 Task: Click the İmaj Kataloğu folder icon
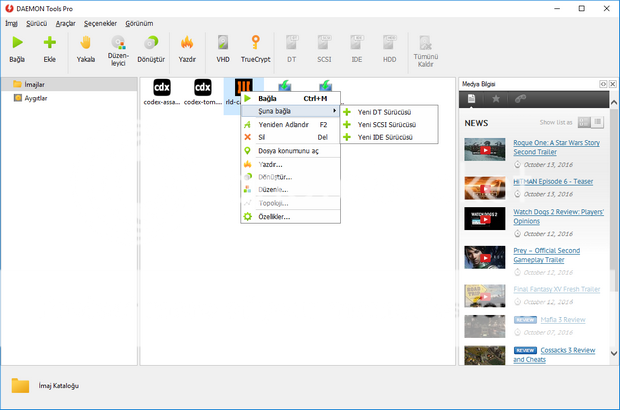click(x=20, y=385)
